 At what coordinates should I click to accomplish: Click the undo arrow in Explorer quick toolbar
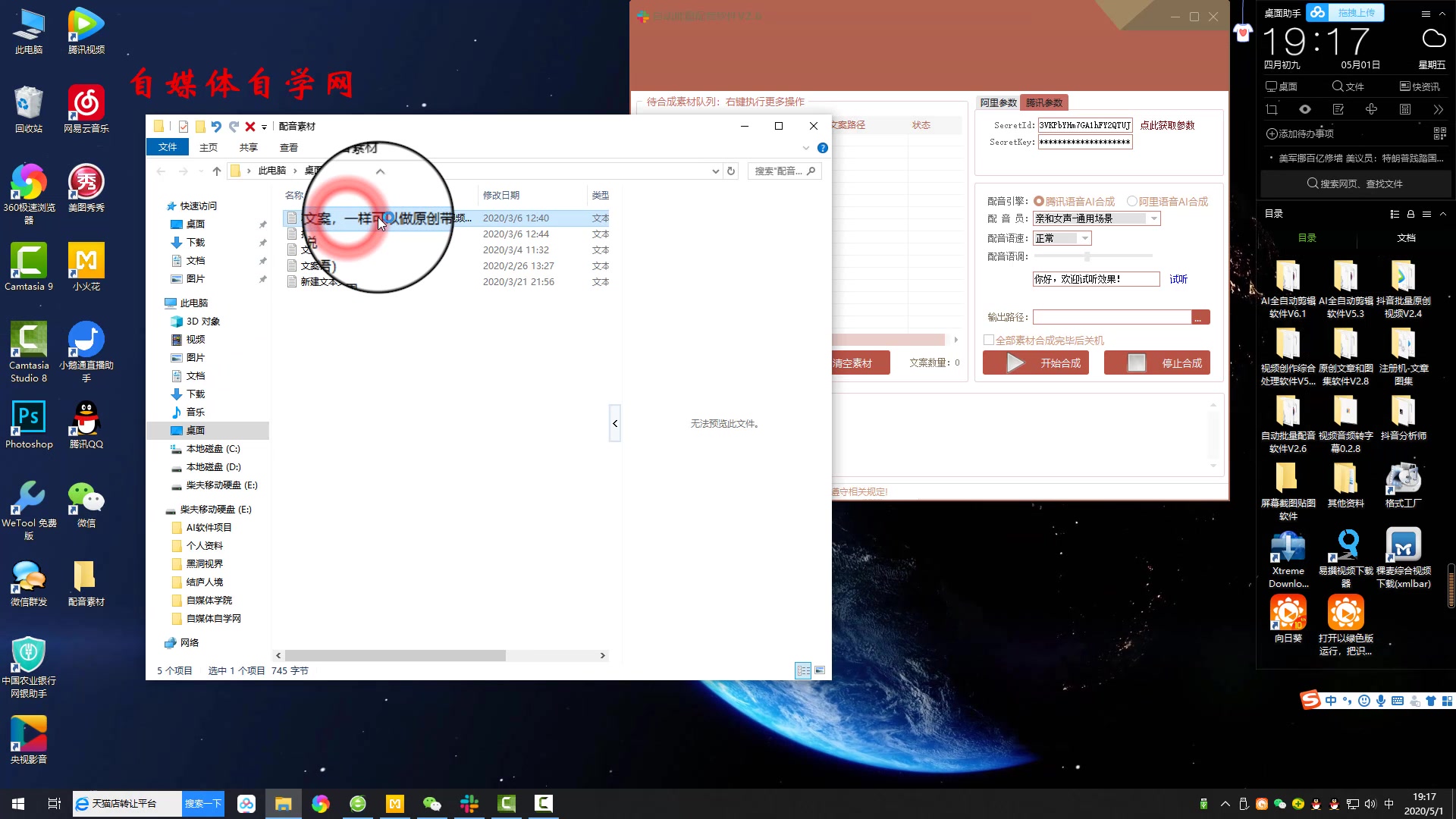point(216,127)
